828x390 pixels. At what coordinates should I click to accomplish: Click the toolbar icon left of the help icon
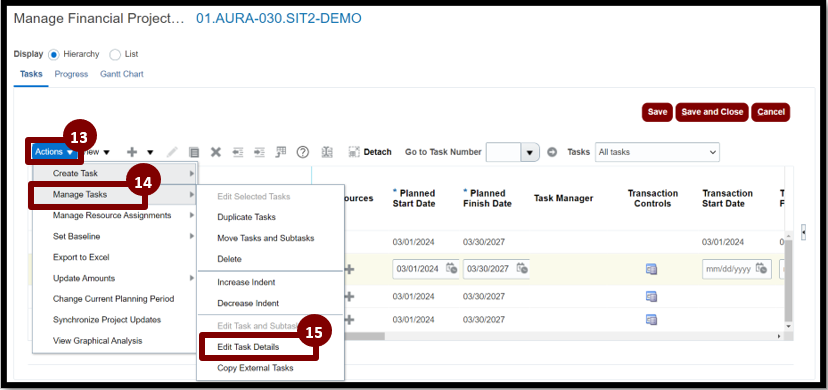[x=281, y=152]
